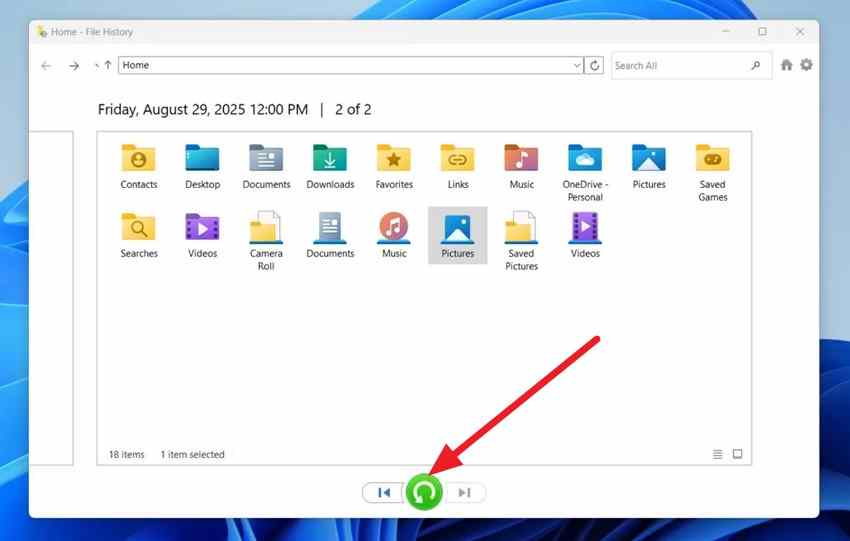Select the Music folder in first row
This screenshot has height=541, width=850.
click(521, 166)
